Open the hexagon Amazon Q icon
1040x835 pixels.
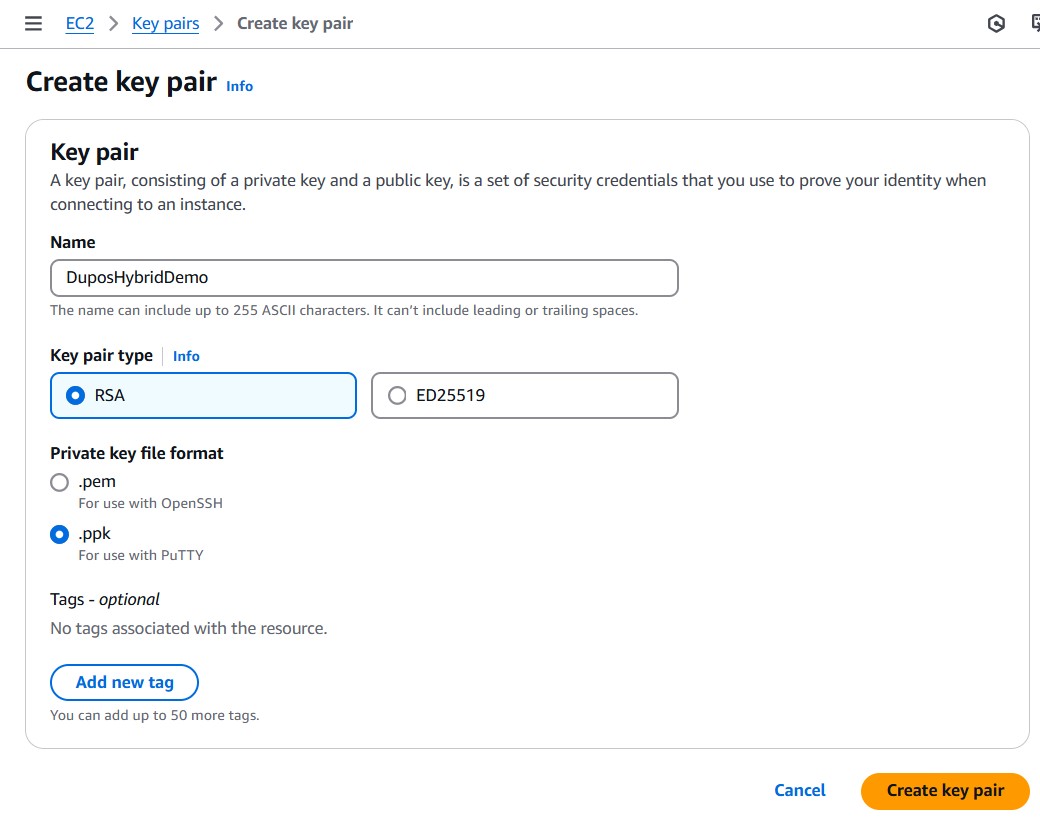(x=996, y=24)
